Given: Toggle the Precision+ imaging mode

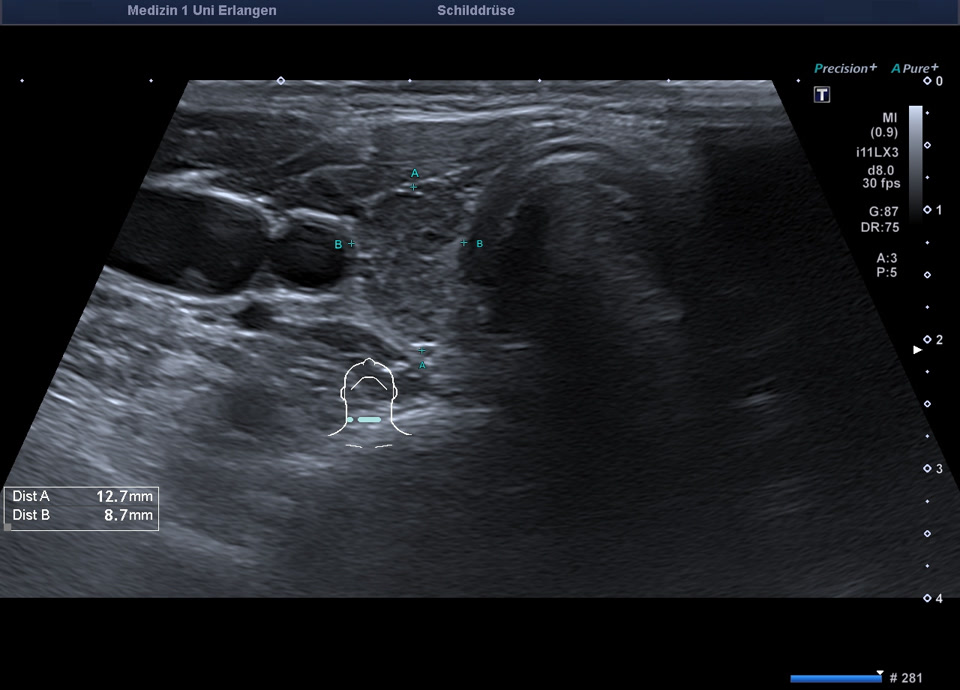Looking at the screenshot, I should [845, 68].
